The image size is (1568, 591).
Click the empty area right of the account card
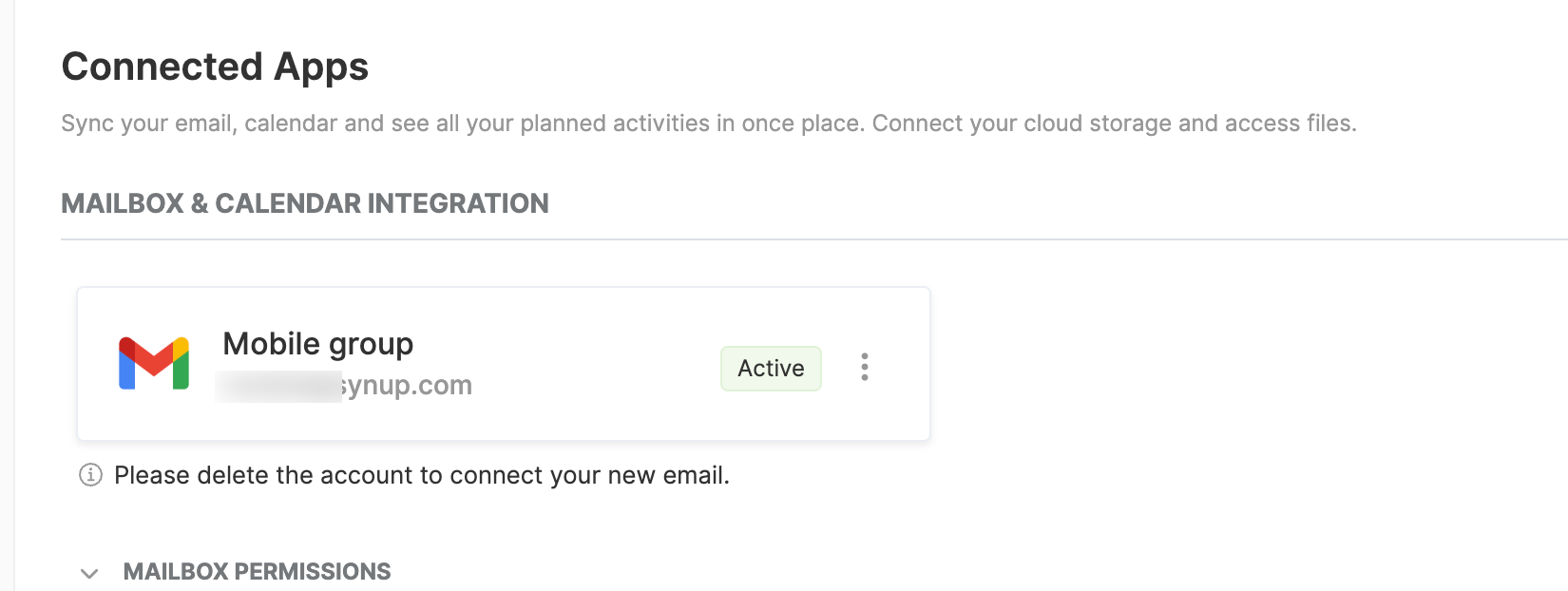(1245, 364)
